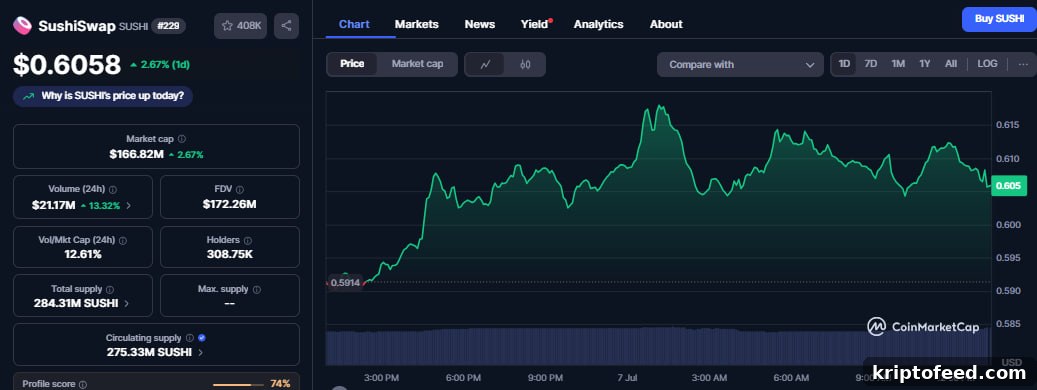Open the share icon button

coord(286,26)
